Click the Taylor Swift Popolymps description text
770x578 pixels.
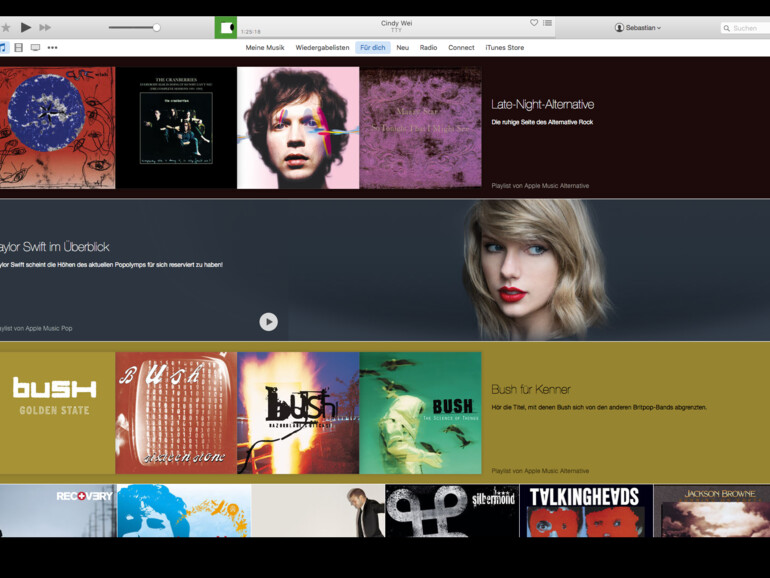click(x=111, y=265)
